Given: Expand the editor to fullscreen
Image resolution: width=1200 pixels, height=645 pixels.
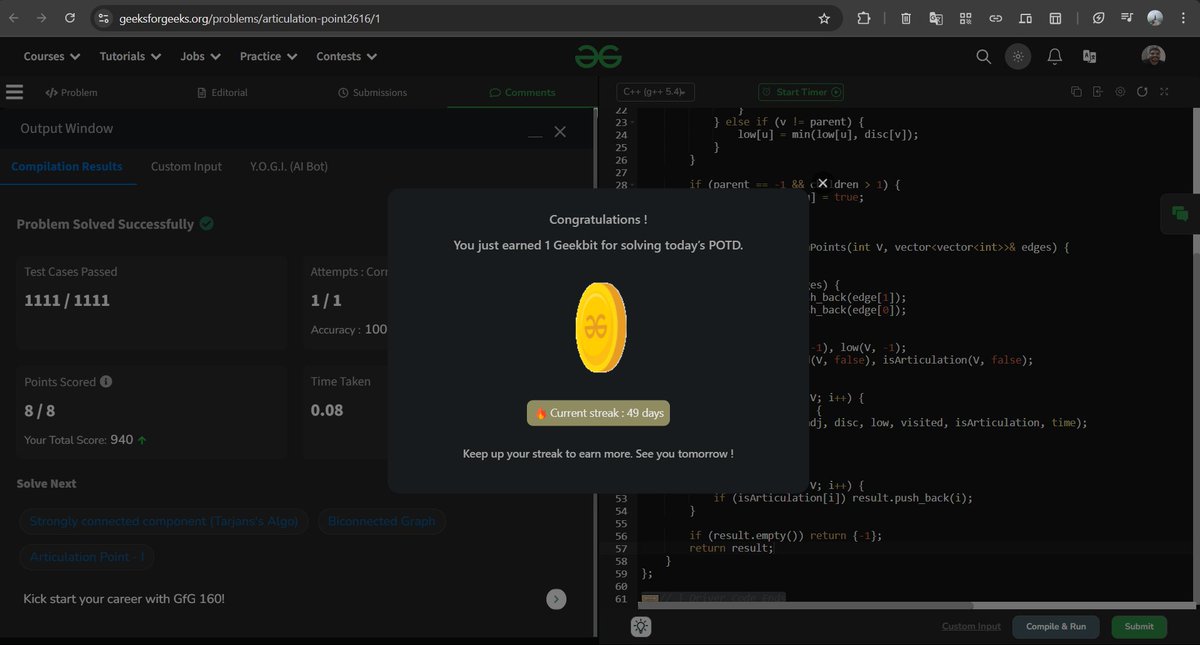Looking at the screenshot, I should [1164, 92].
